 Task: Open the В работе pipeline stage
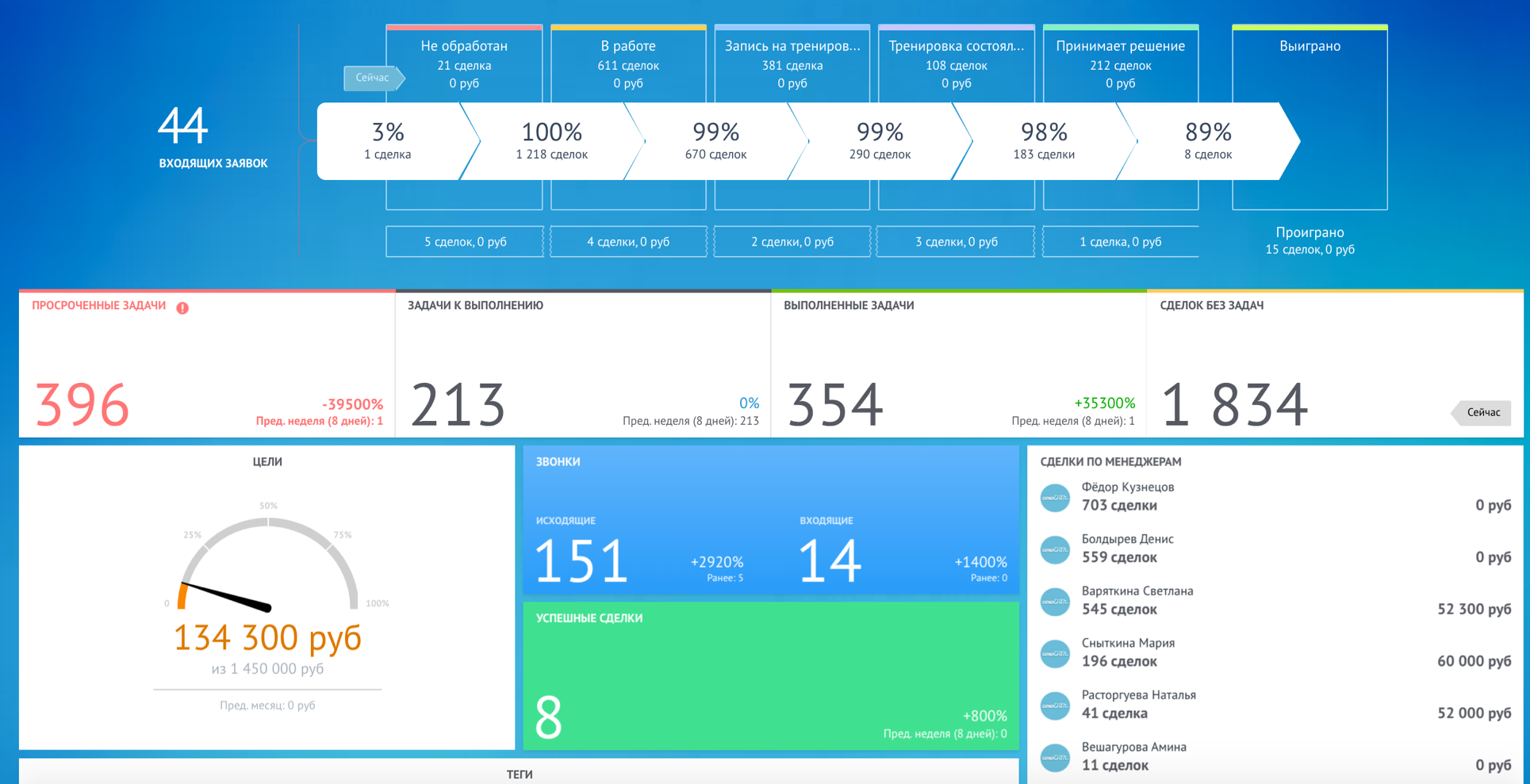[628, 64]
